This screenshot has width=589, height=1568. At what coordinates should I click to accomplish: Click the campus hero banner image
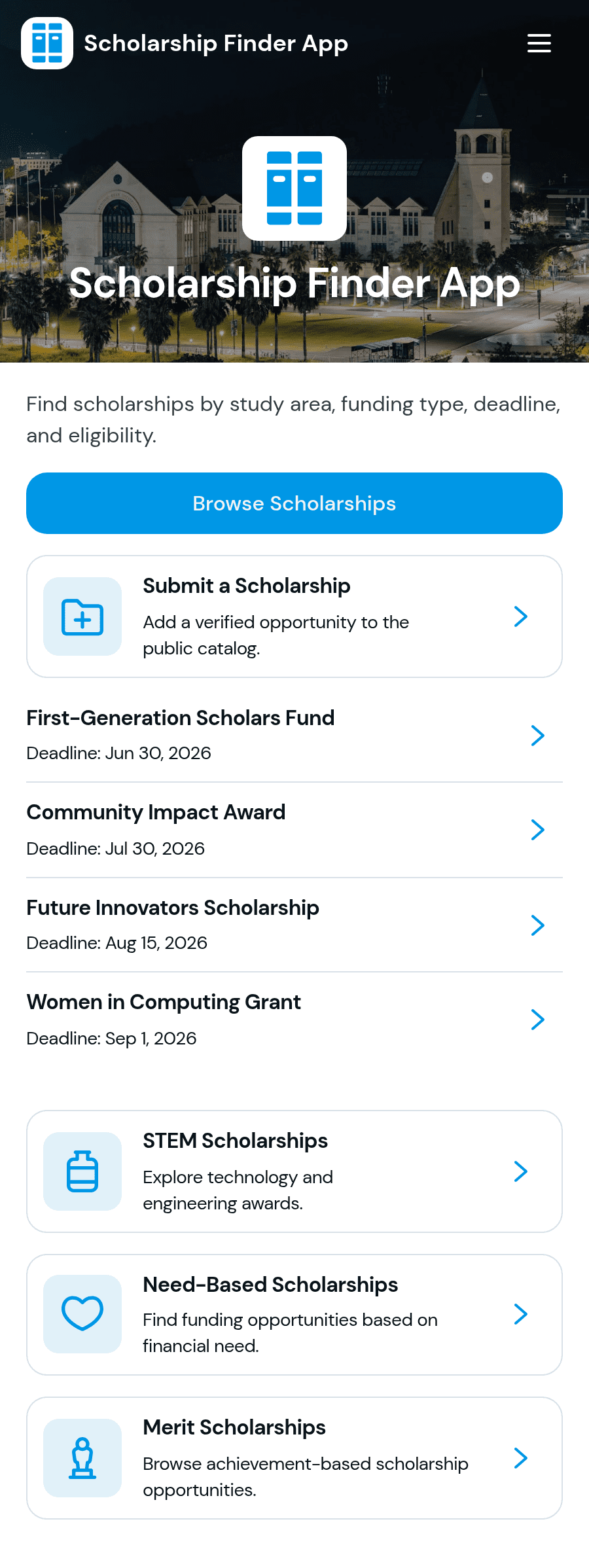click(x=294, y=181)
